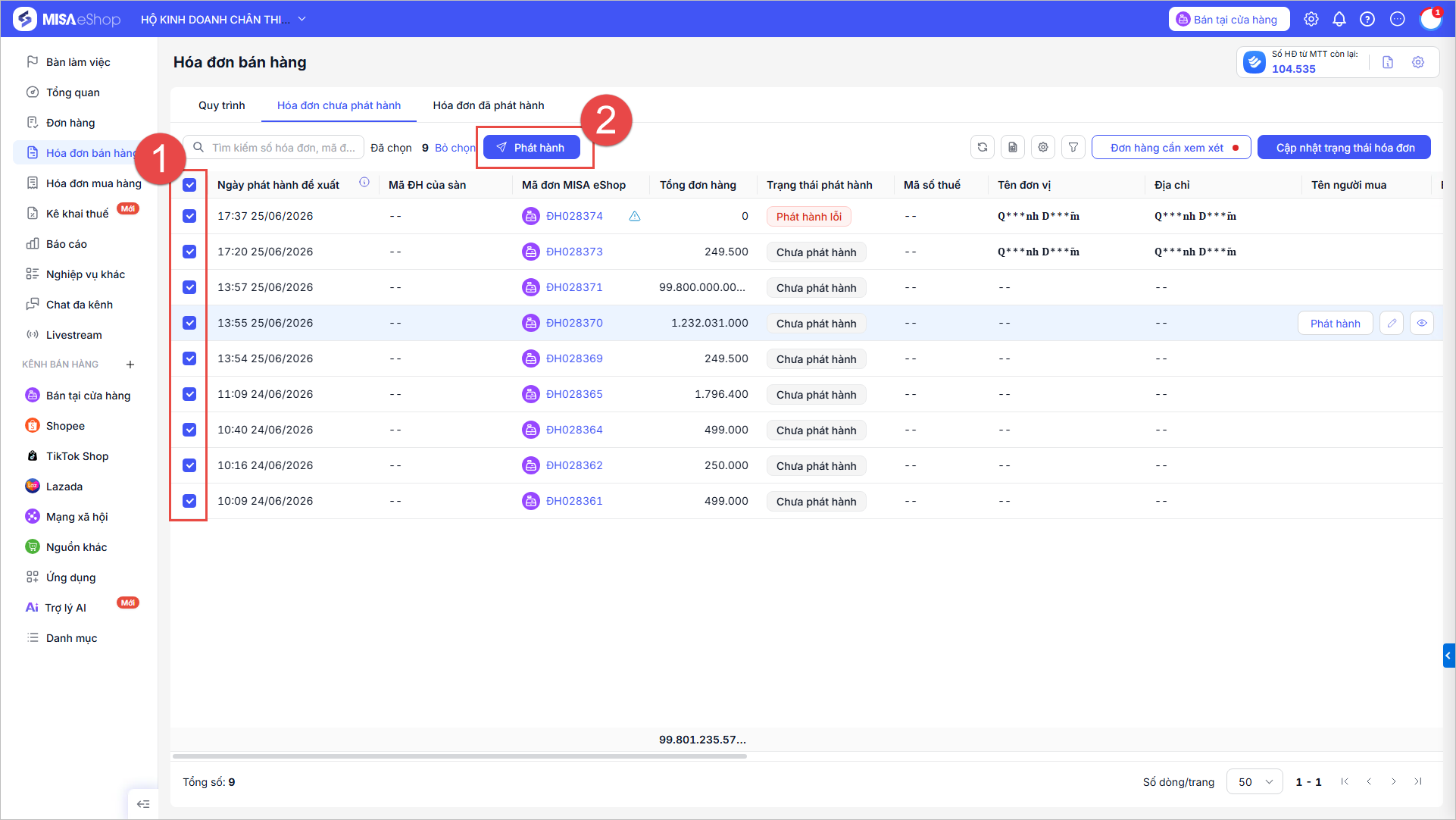This screenshot has height=820, width=1456.
Task: Uncheck the select-all header checkbox
Action: click(x=189, y=185)
